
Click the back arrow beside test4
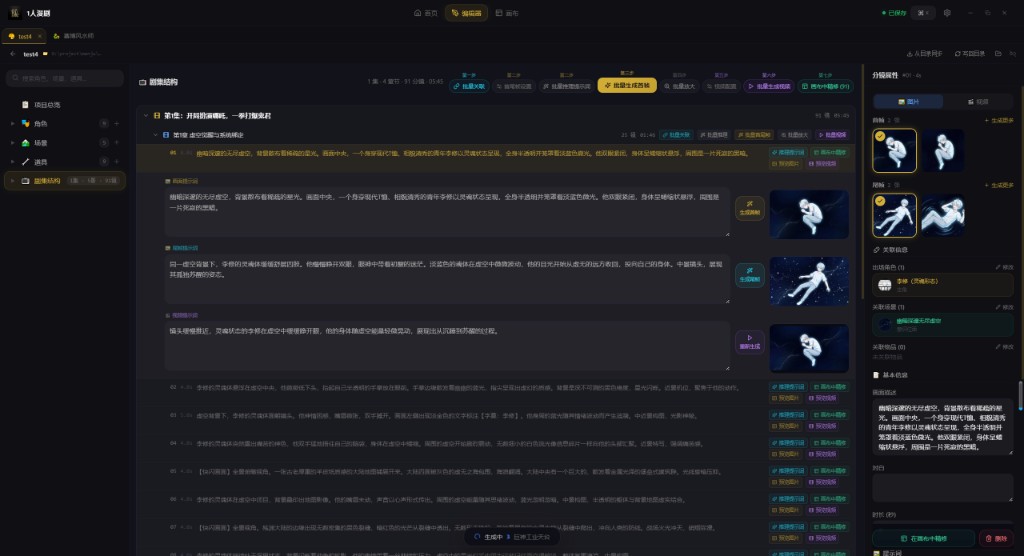click(x=13, y=54)
